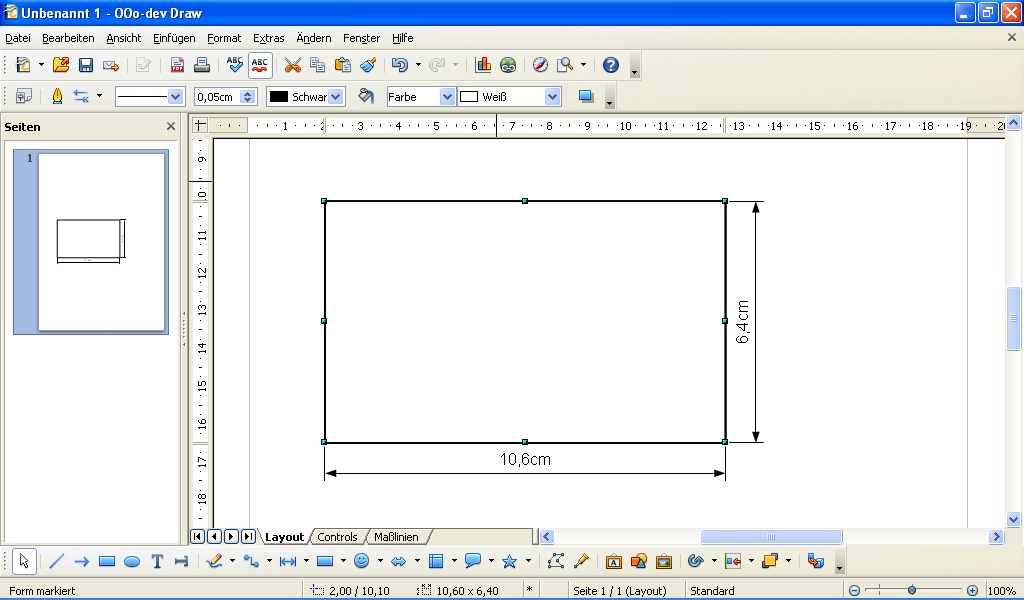Export directly as PDF

coord(177,65)
